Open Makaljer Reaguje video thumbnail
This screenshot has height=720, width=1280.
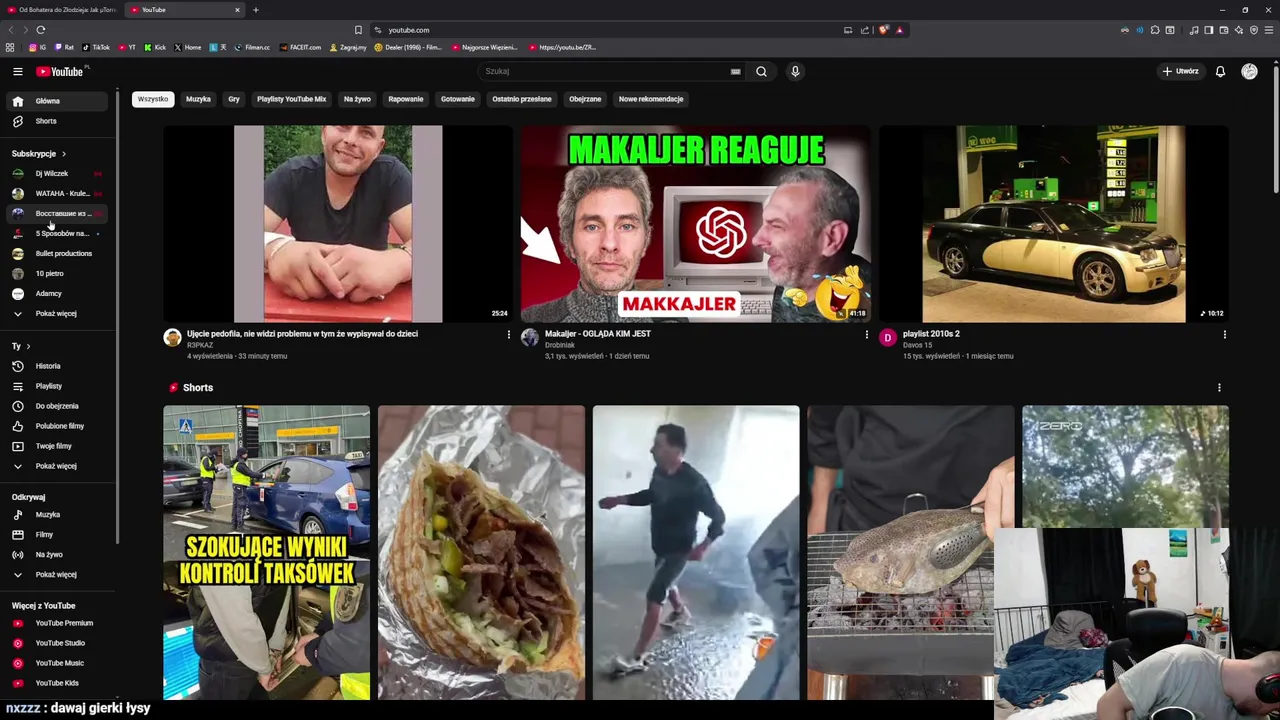(696, 224)
